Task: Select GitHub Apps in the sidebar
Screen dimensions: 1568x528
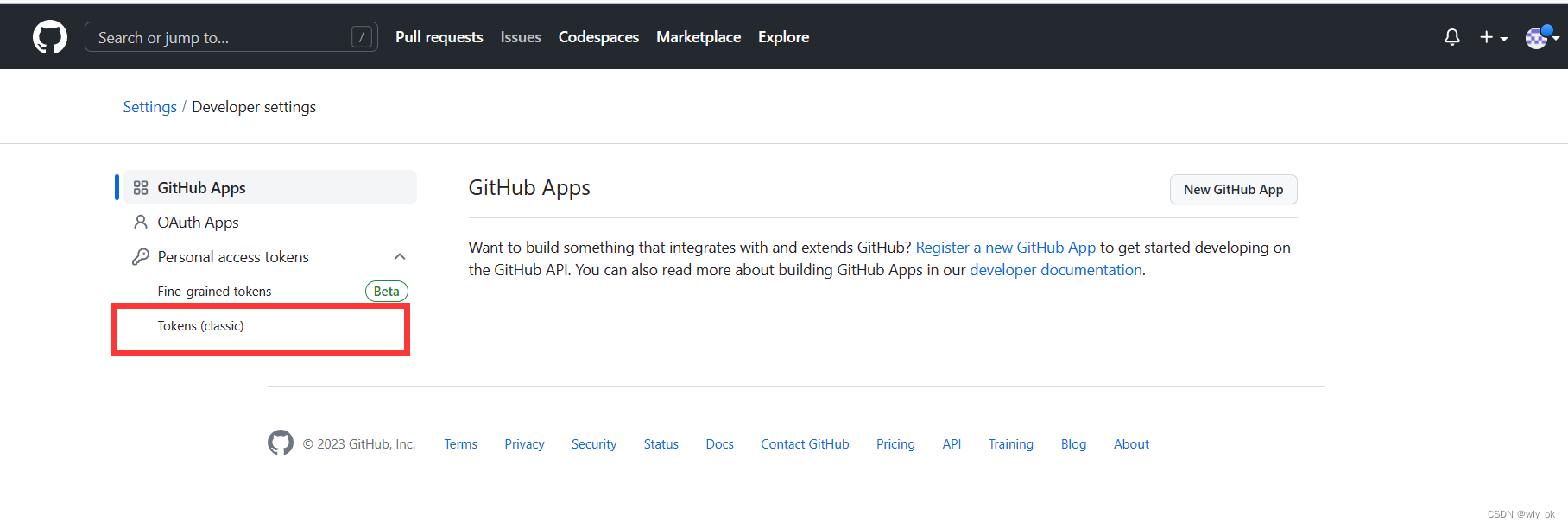Action: [x=270, y=187]
